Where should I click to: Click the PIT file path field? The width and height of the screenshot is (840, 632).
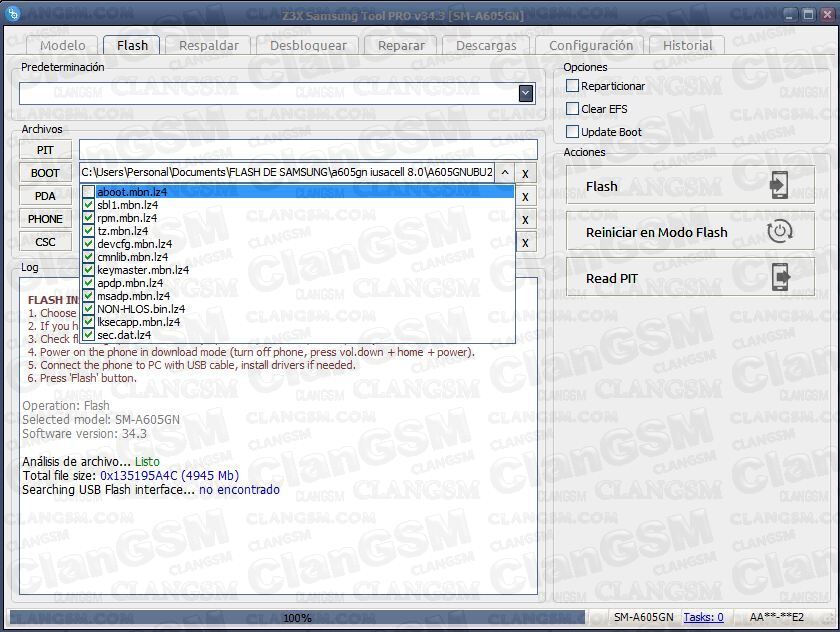[x=308, y=149]
